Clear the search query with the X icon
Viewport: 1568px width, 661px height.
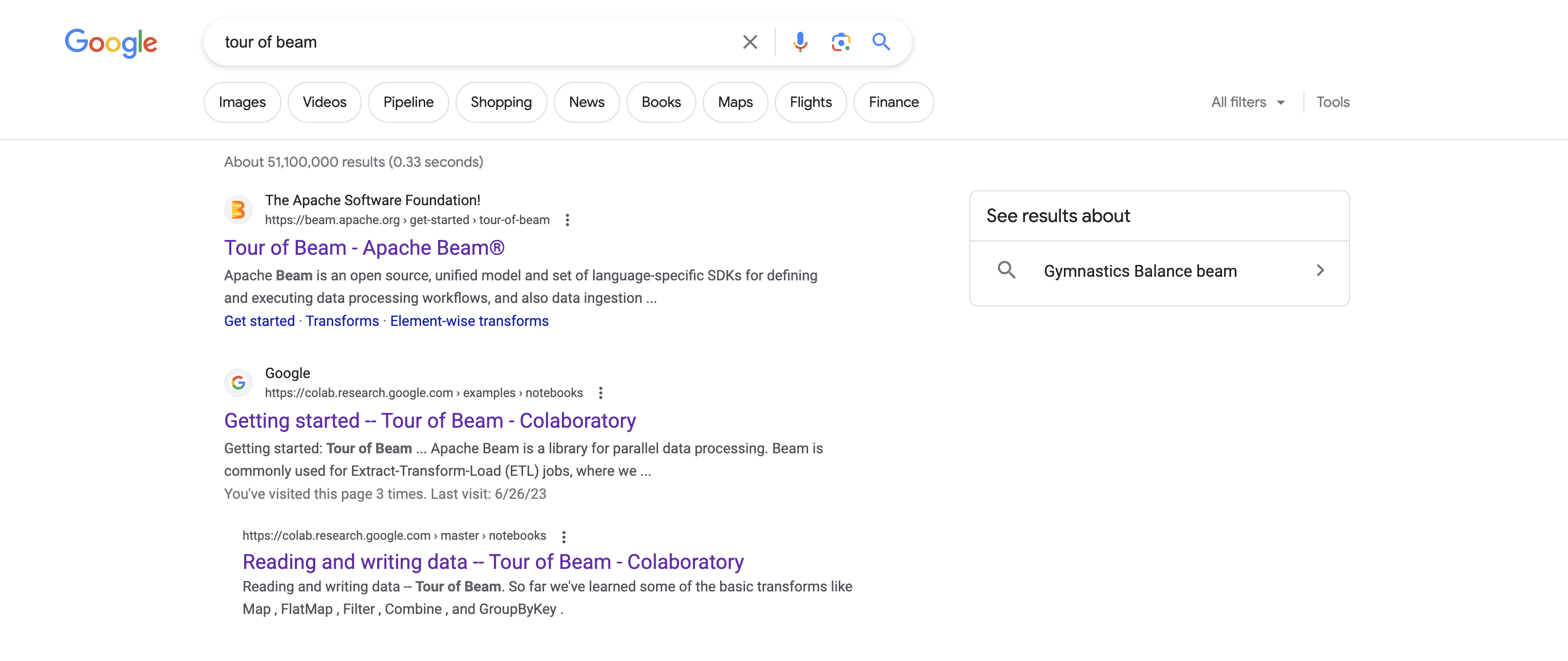pyautogui.click(x=749, y=41)
